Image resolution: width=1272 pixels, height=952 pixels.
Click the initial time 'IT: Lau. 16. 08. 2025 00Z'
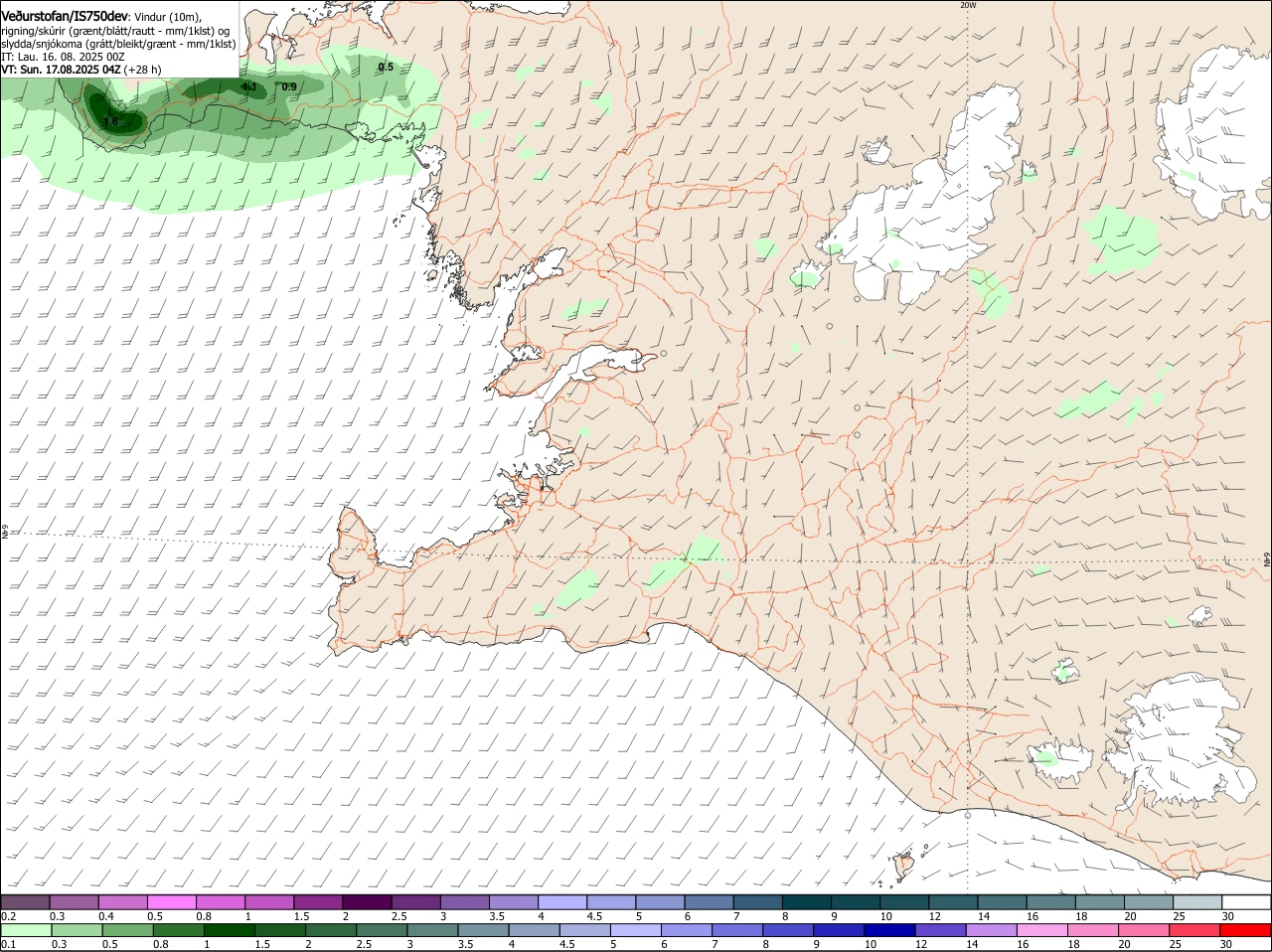pyautogui.click(x=63, y=57)
